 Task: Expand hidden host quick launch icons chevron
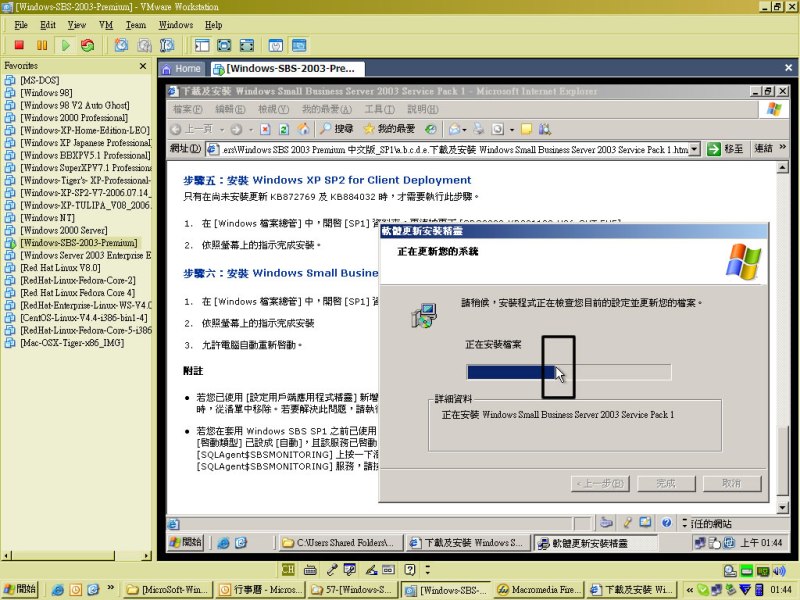pyautogui.click(x=111, y=588)
